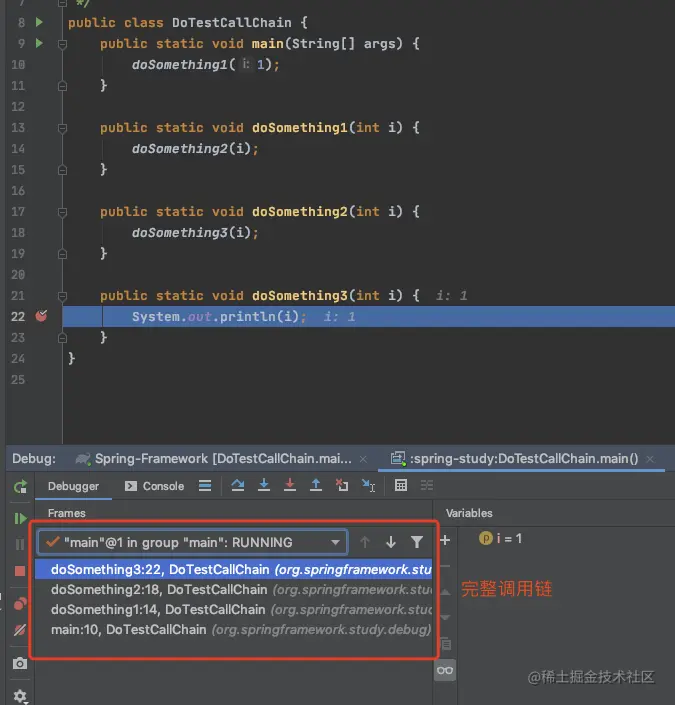Click the class name DoTestCallChain in the editor
Screen dimensions: 675x705
point(232,22)
